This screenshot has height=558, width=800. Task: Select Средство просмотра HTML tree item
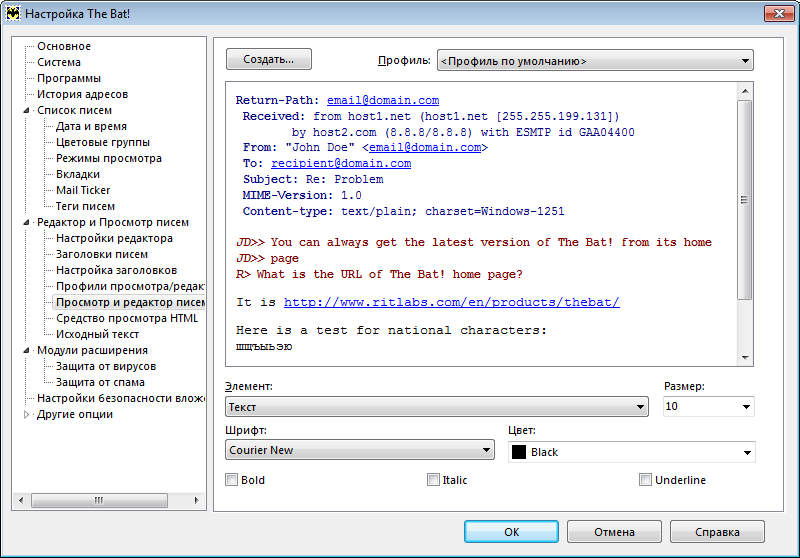click(127, 318)
